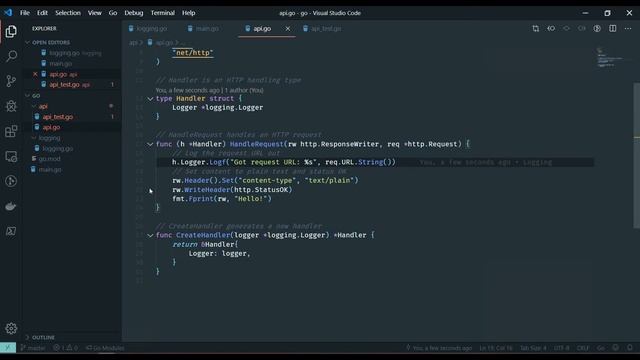Viewport: 640px width, 360px height.
Task: Click the feedback smiley icon in status bar
Action: pyautogui.click(x=616, y=348)
